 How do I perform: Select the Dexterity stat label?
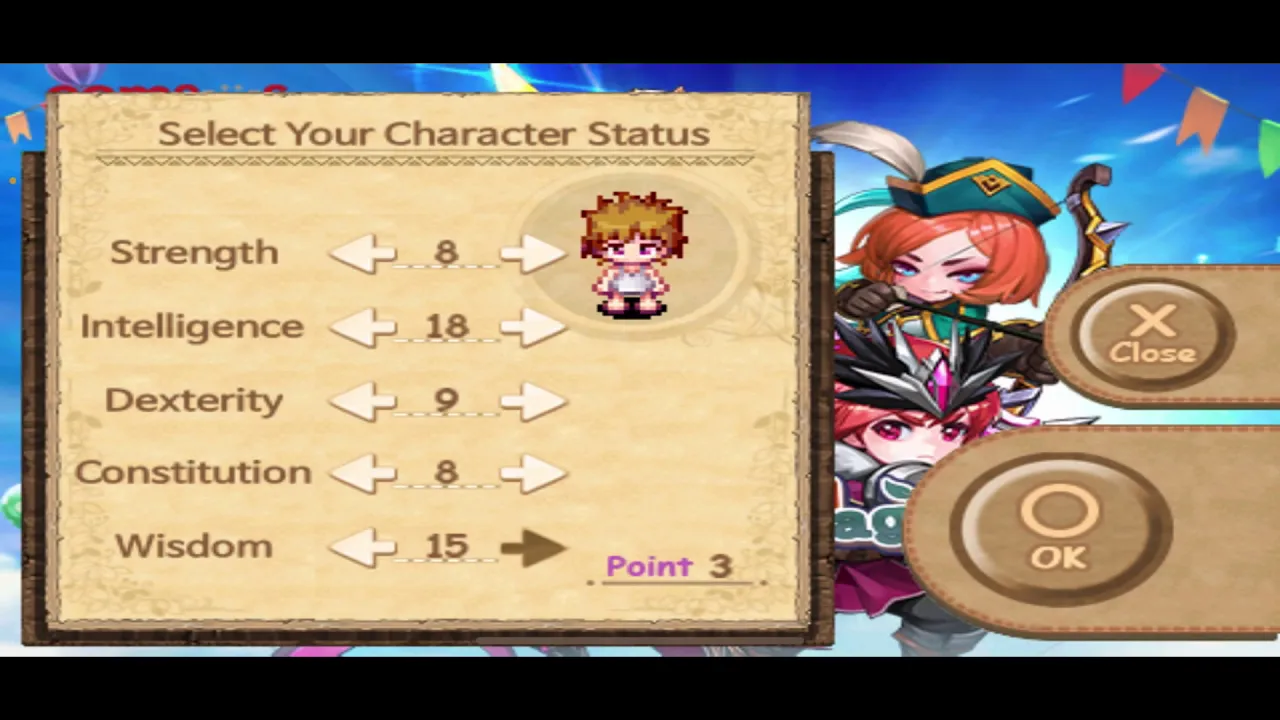point(194,401)
